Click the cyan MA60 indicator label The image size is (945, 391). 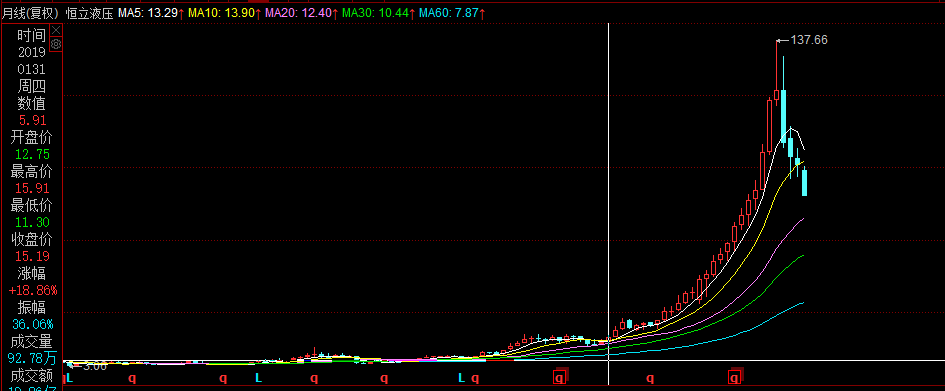tap(451, 13)
